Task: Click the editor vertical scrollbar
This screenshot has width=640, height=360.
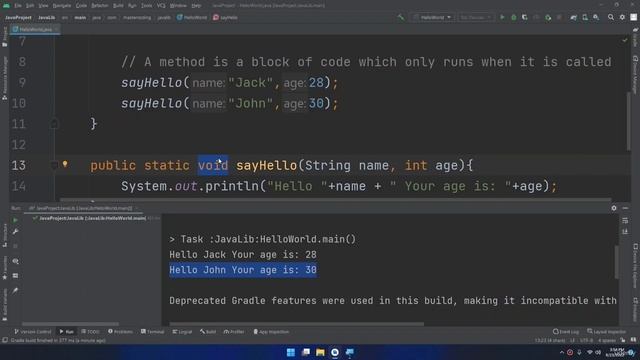Action: (x=628, y=120)
